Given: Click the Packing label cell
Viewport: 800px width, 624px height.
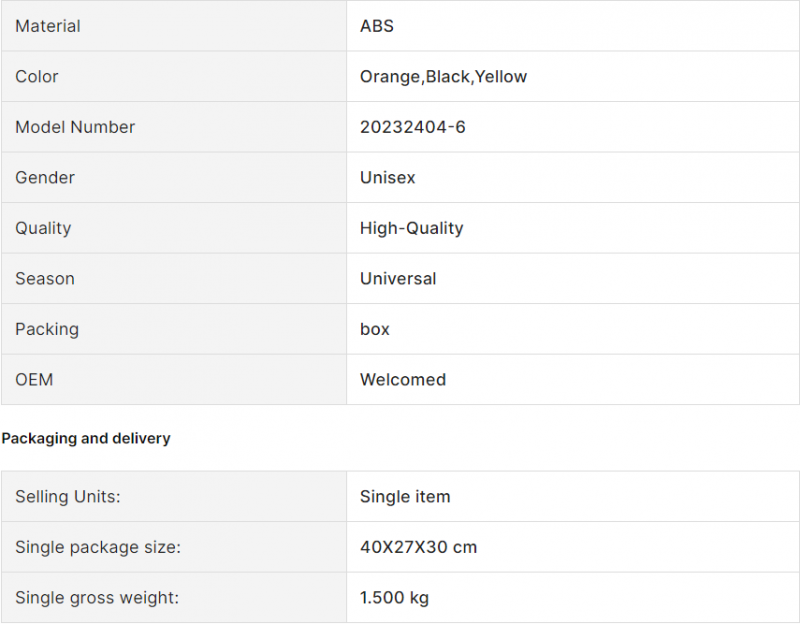Looking at the screenshot, I should (x=47, y=329).
